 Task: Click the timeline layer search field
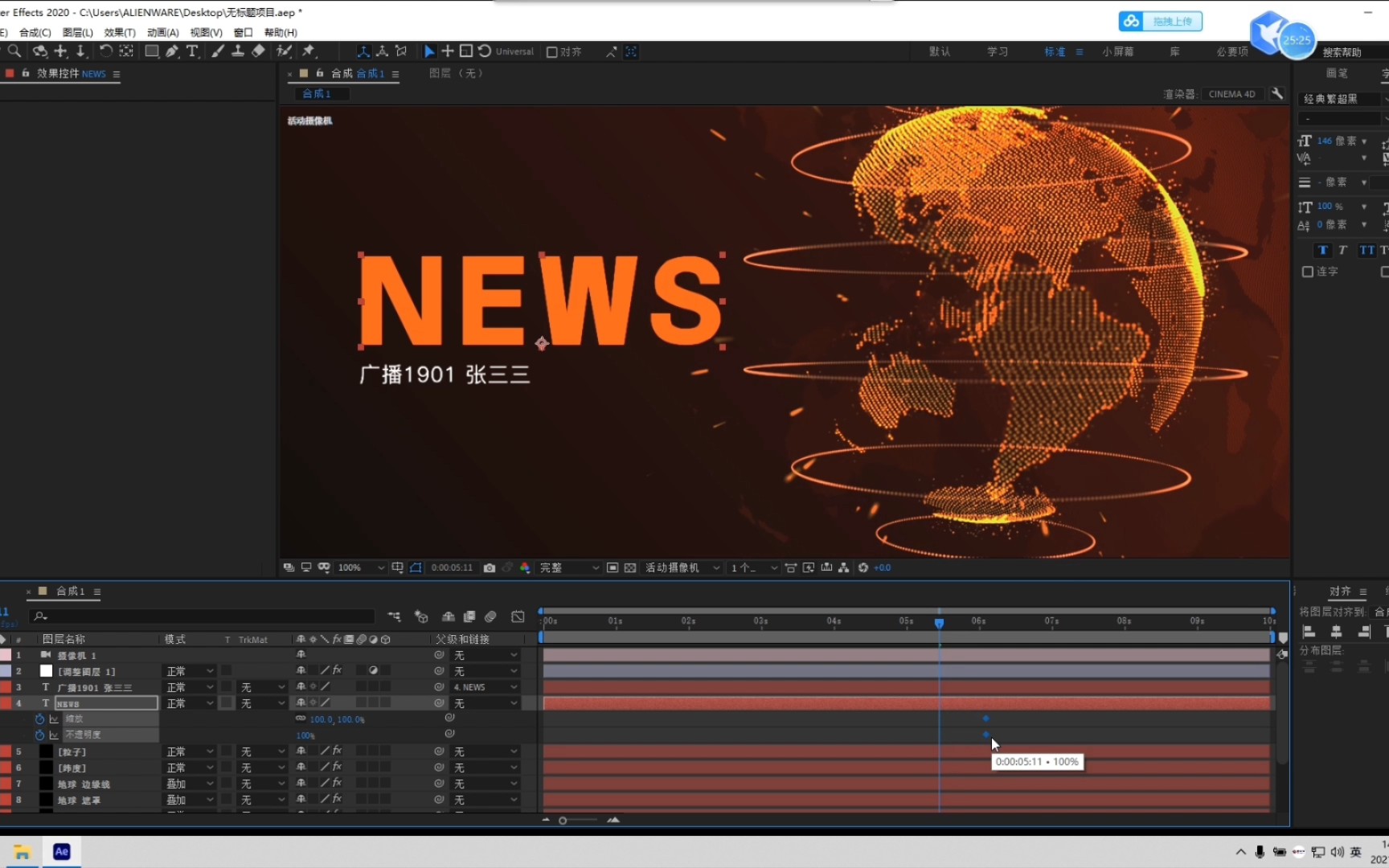point(202,616)
